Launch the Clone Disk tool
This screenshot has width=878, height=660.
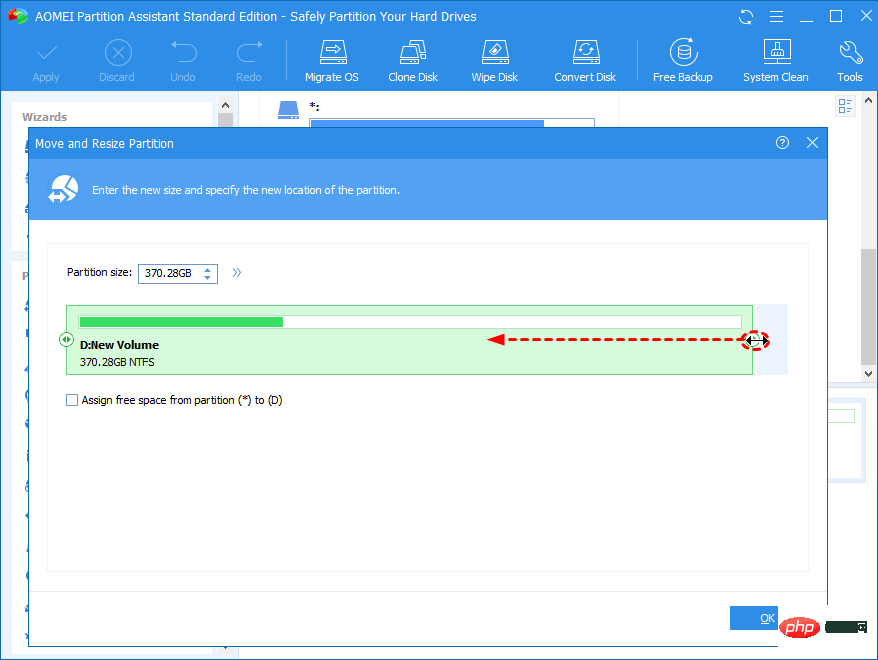[413, 61]
